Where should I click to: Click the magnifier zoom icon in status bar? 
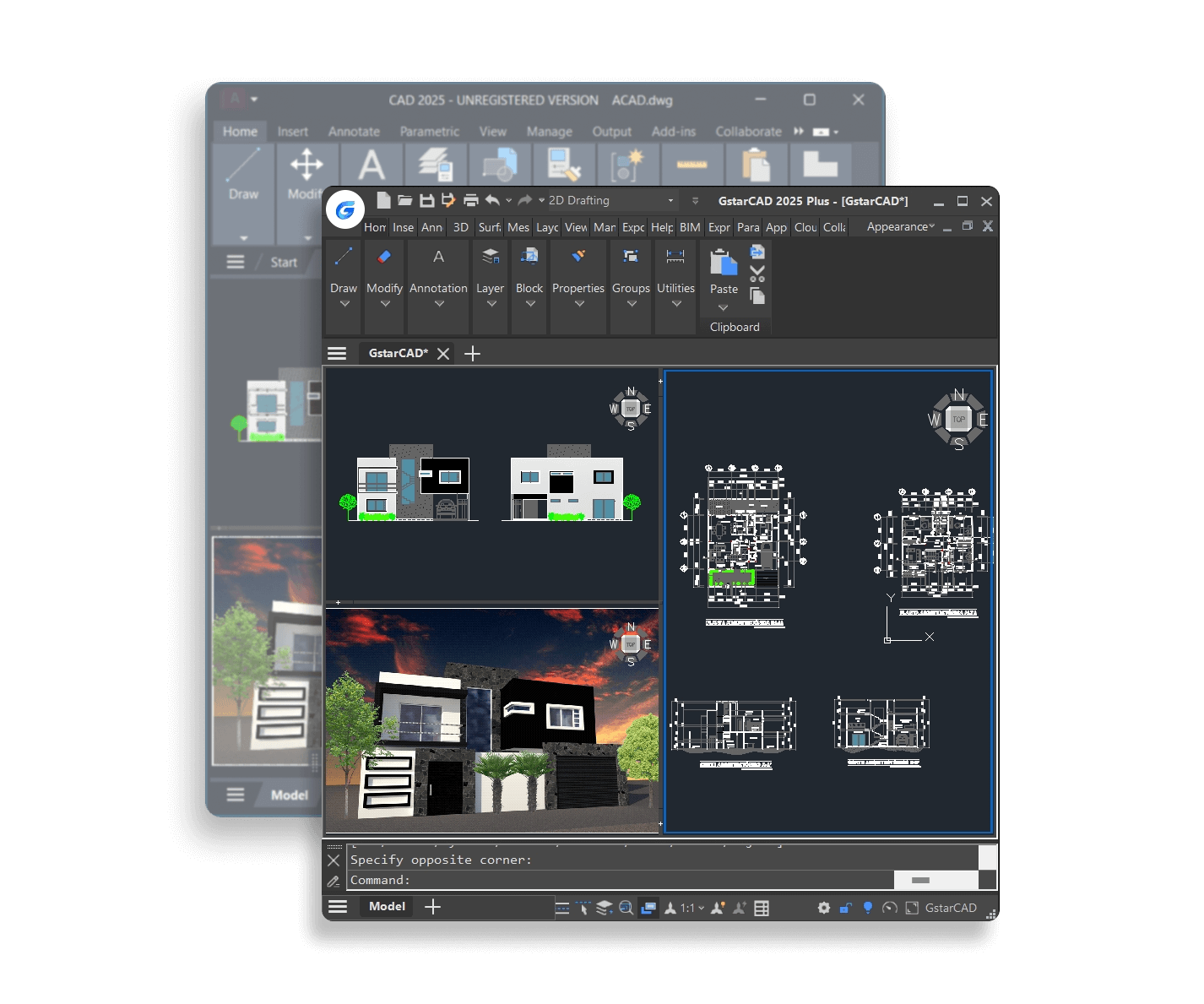coord(626,908)
